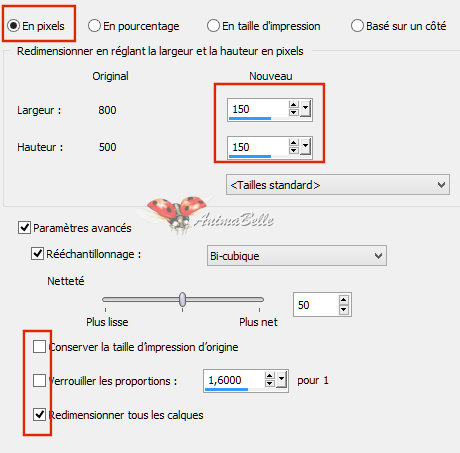Viewport: 460px width, 453px height.
Task: Click the new Largeur value field
Action: click(258, 109)
